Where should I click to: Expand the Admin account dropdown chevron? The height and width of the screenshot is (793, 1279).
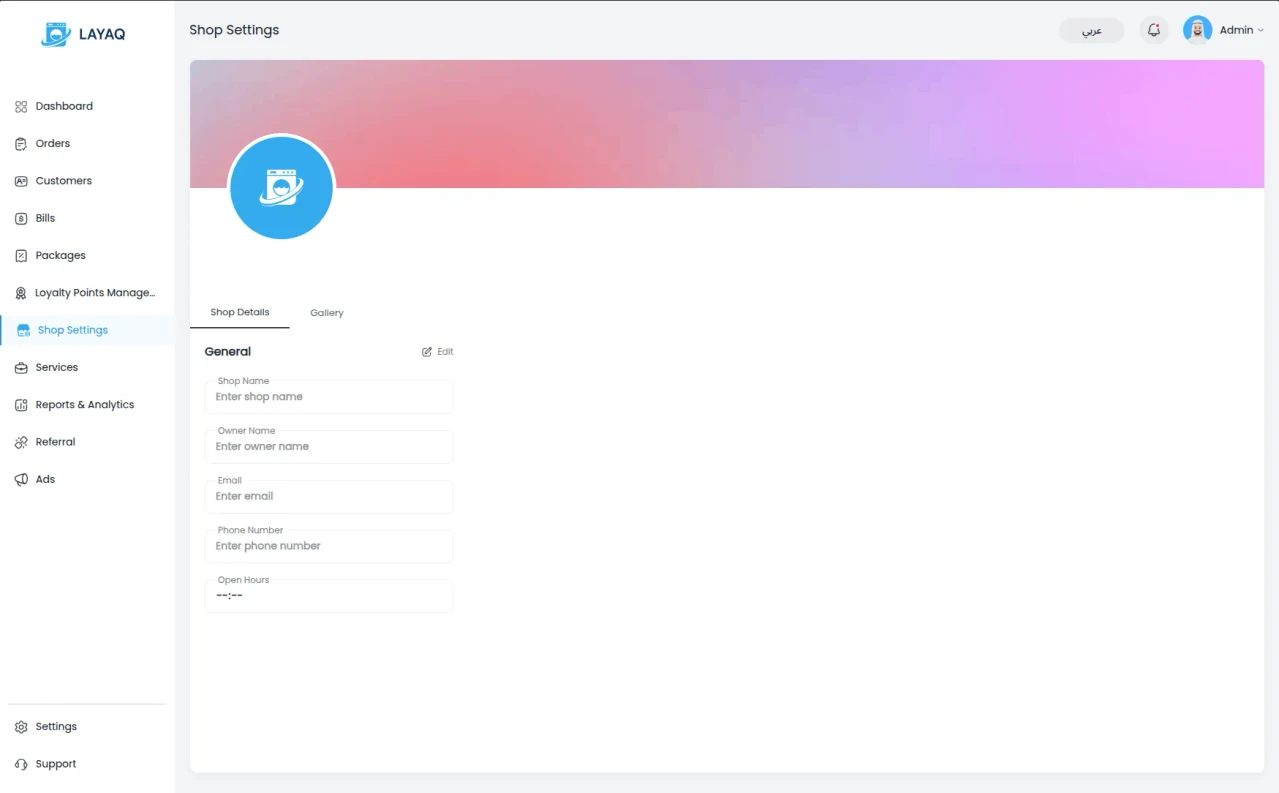1260,31
